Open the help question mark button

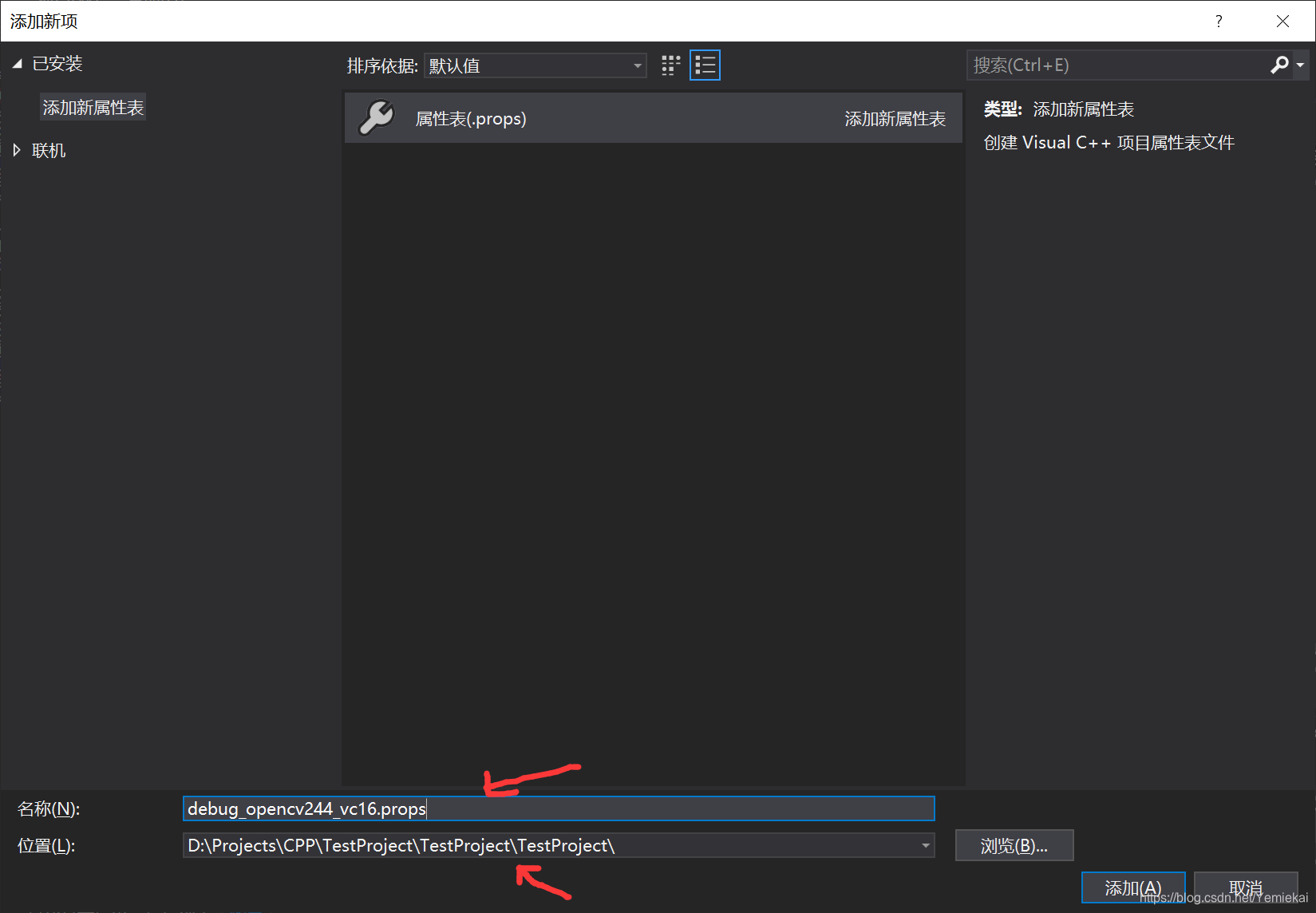click(x=1218, y=21)
